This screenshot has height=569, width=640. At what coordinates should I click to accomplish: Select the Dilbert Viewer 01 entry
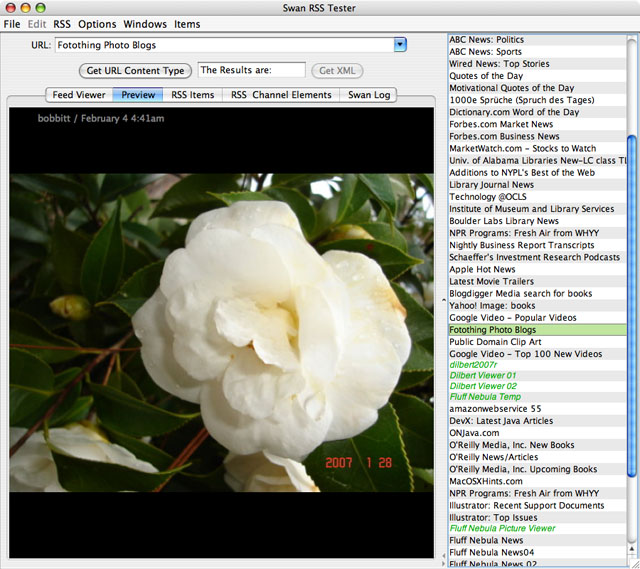click(x=483, y=374)
